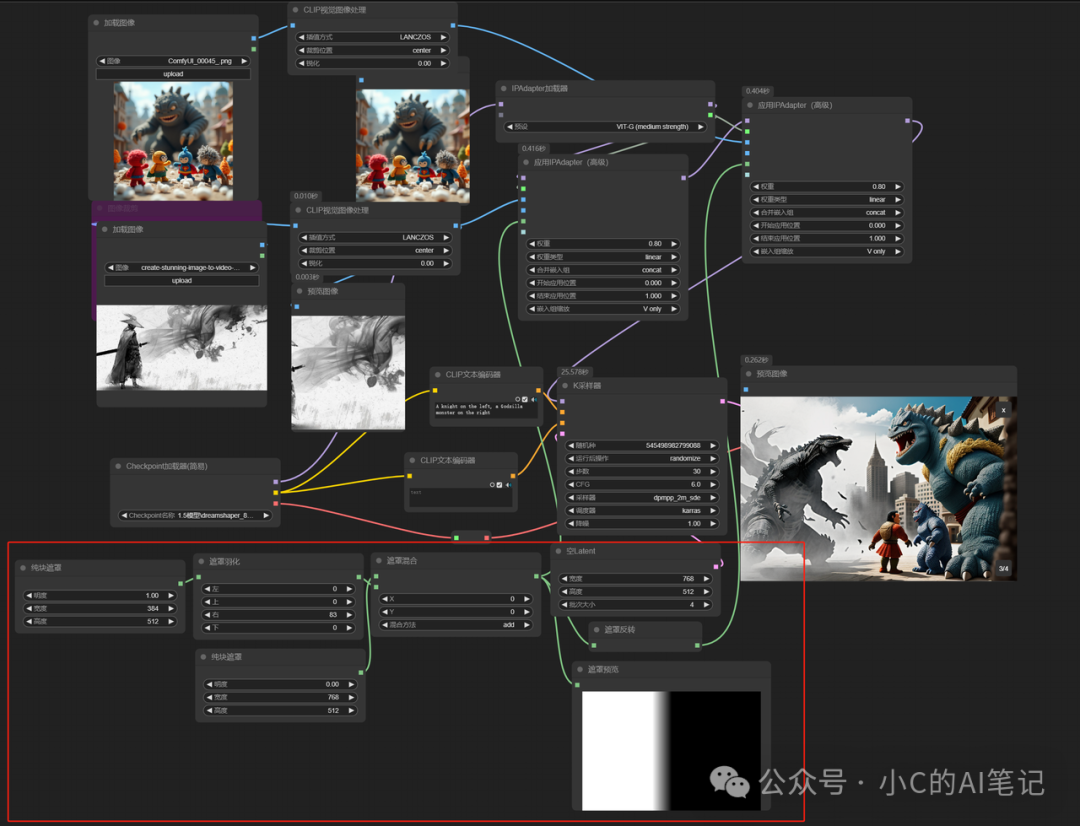This screenshot has width=1080, height=826.
Task: Open the 采样器 dpmpp_2m_sde dropdown
Action: tap(641, 497)
